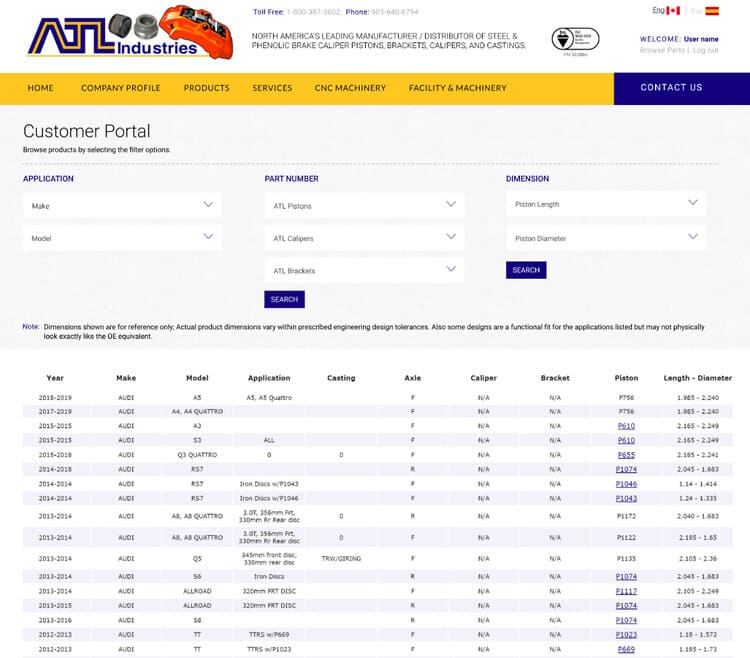Screen dimensions: 750x658
Task: Switch language with the Canadian flag icon
Action: coord(673,11)
